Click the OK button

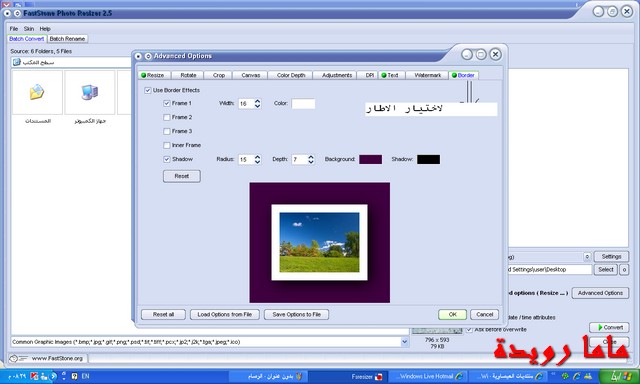point(452,315)
